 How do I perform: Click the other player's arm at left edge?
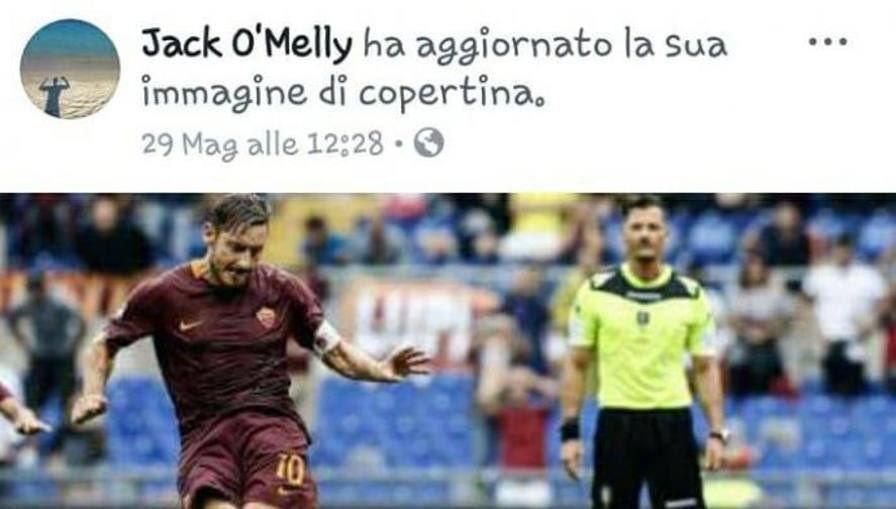20,411
